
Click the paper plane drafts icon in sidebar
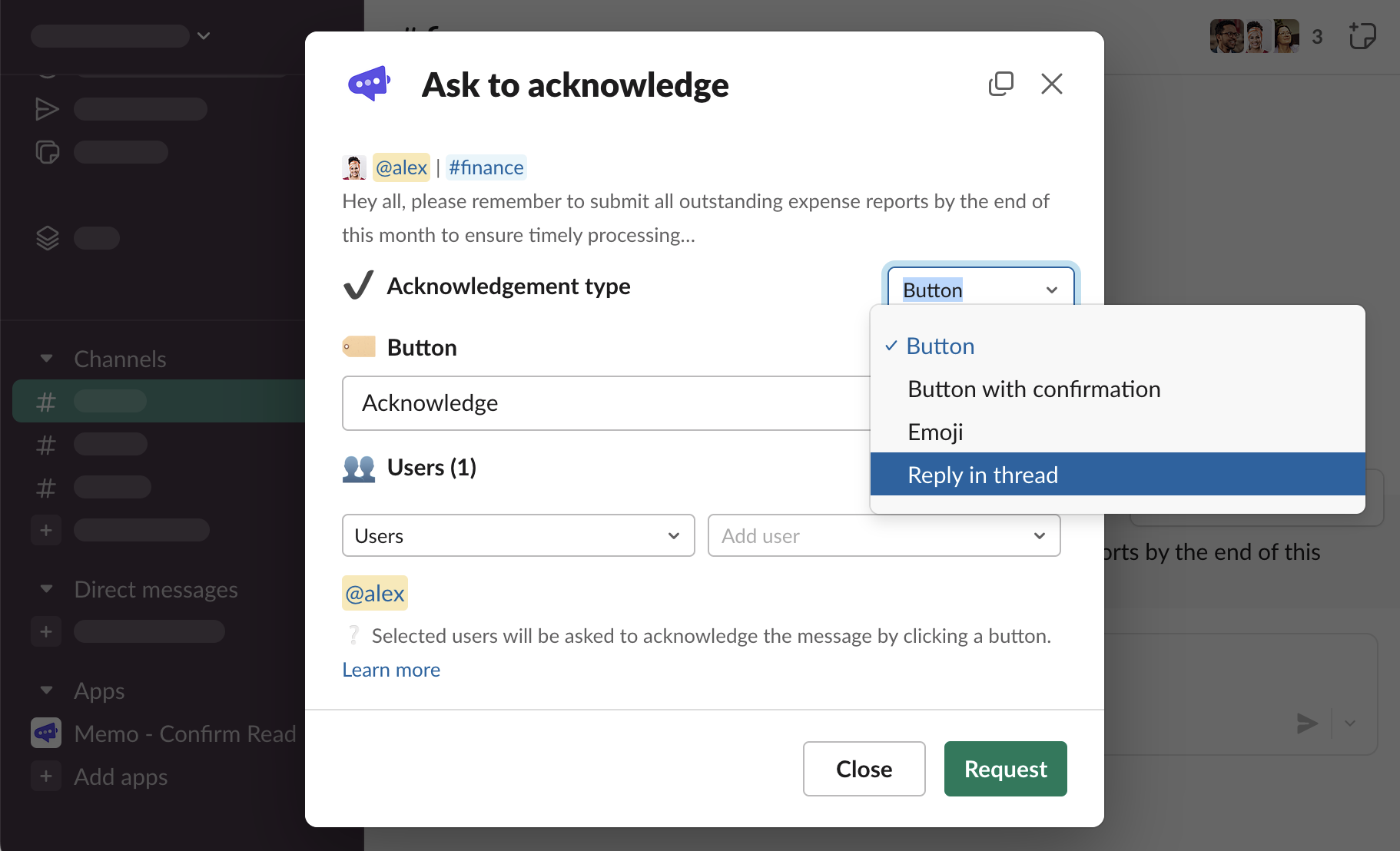(x=47, y=109)
